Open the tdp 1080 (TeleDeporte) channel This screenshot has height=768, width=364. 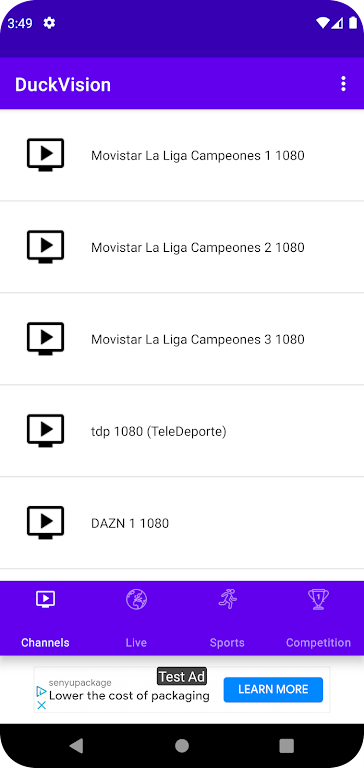pyautogui.click(x=182, y=431)
